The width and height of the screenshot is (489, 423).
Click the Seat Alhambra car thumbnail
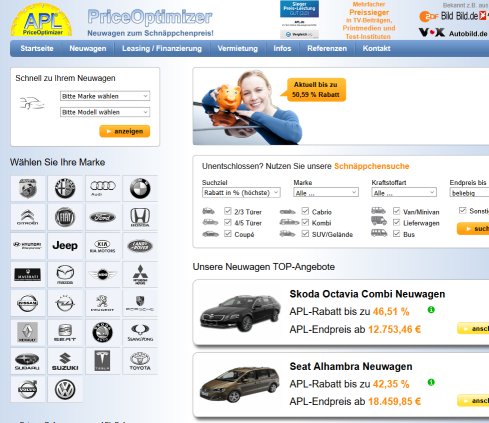(240, 384)
